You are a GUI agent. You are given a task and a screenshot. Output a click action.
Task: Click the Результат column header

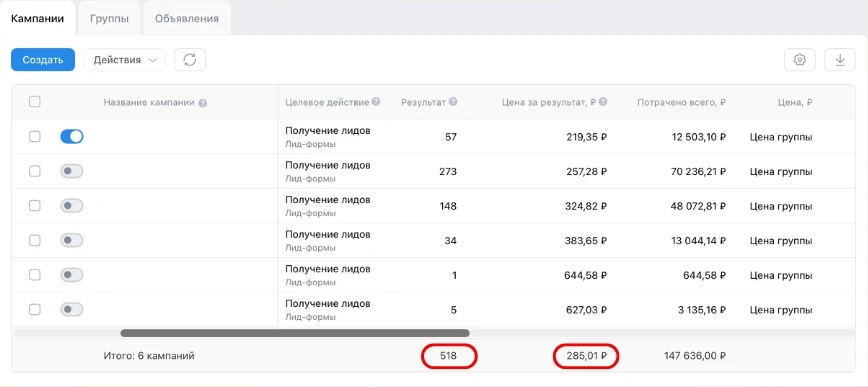click(423, 102)
